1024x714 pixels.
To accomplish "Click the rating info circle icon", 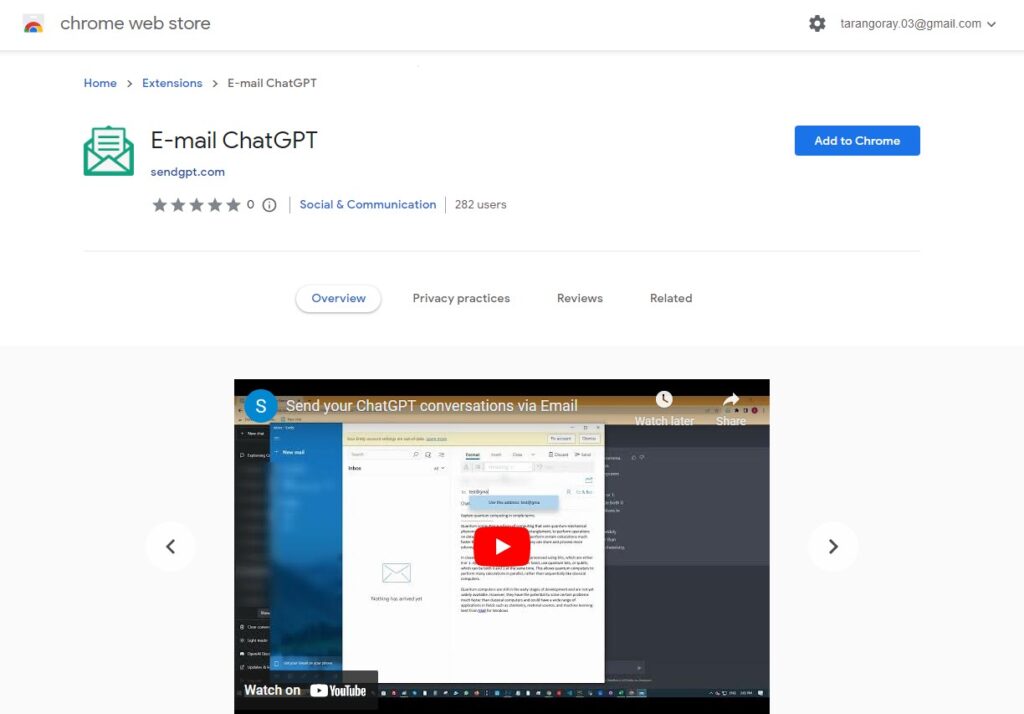I will click(x=268, y=204).
